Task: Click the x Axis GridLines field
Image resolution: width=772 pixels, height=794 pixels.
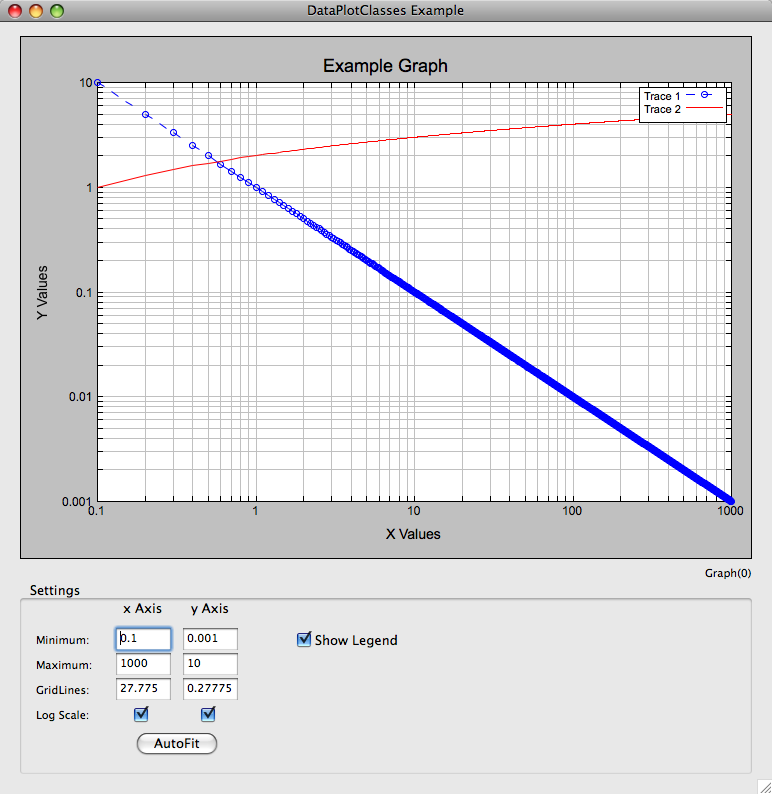Action: 143,689
